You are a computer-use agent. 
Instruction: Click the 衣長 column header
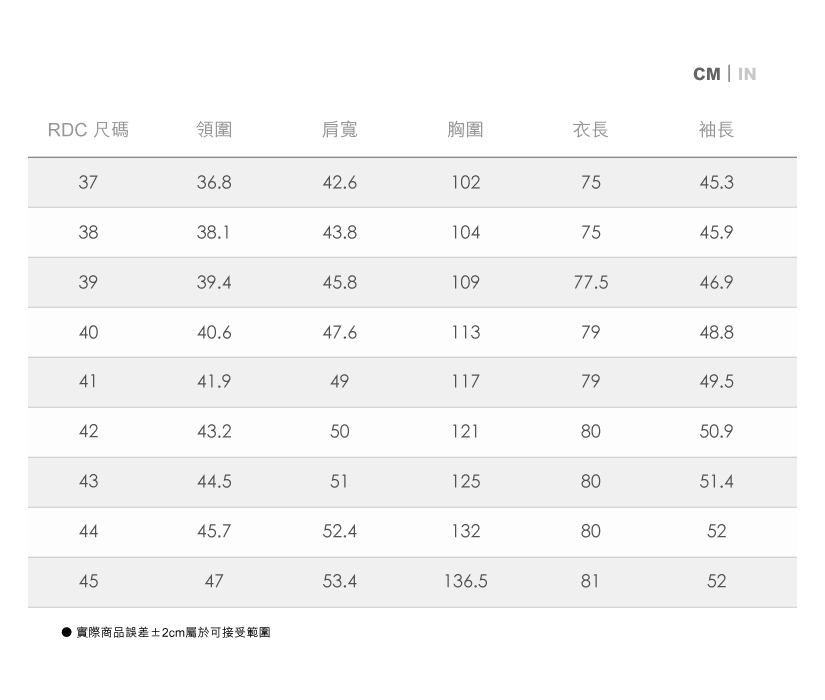[591, 129]
